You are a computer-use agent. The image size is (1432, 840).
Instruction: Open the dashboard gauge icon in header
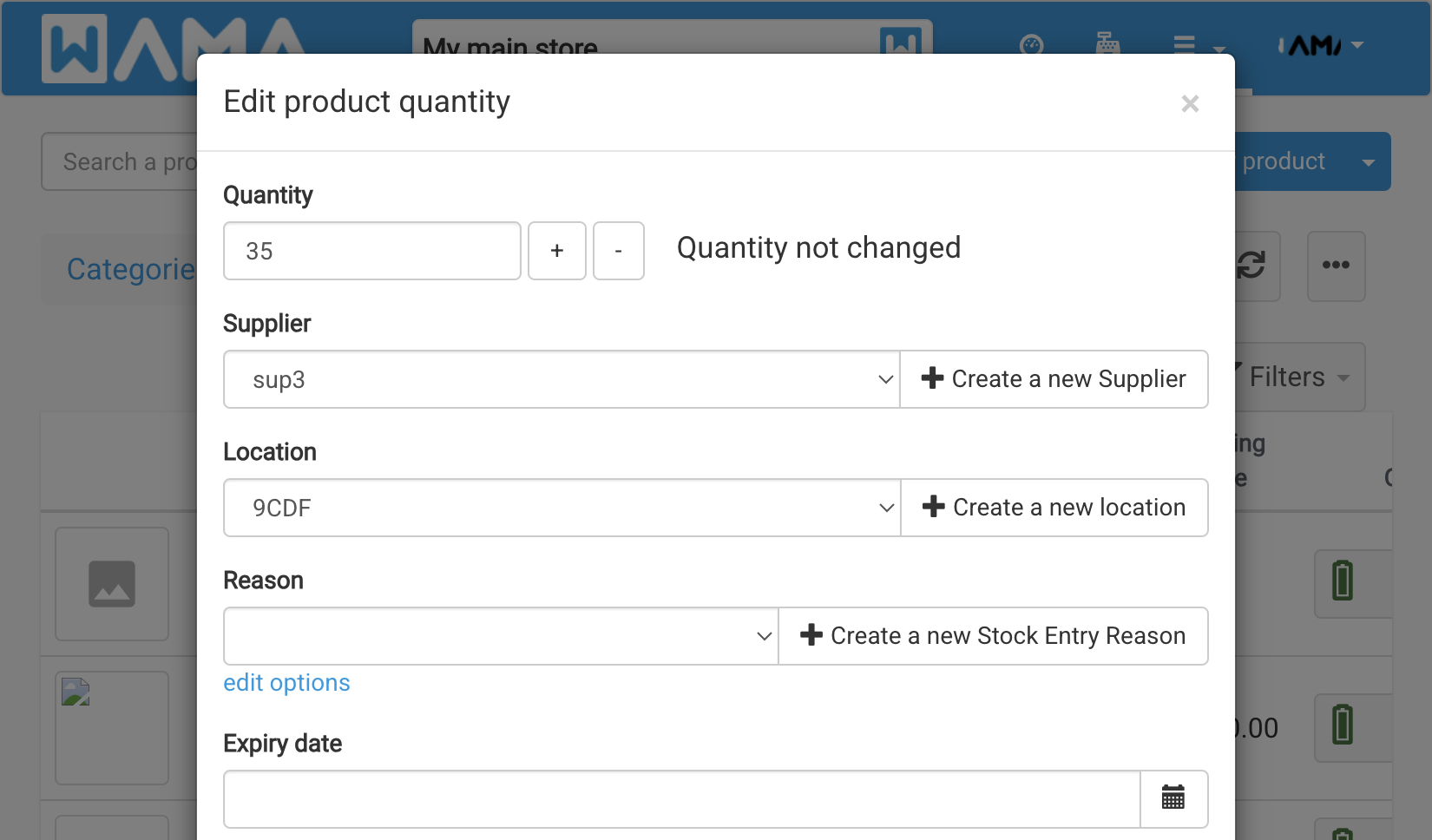pyautogui.click(x=1031, y=44)
